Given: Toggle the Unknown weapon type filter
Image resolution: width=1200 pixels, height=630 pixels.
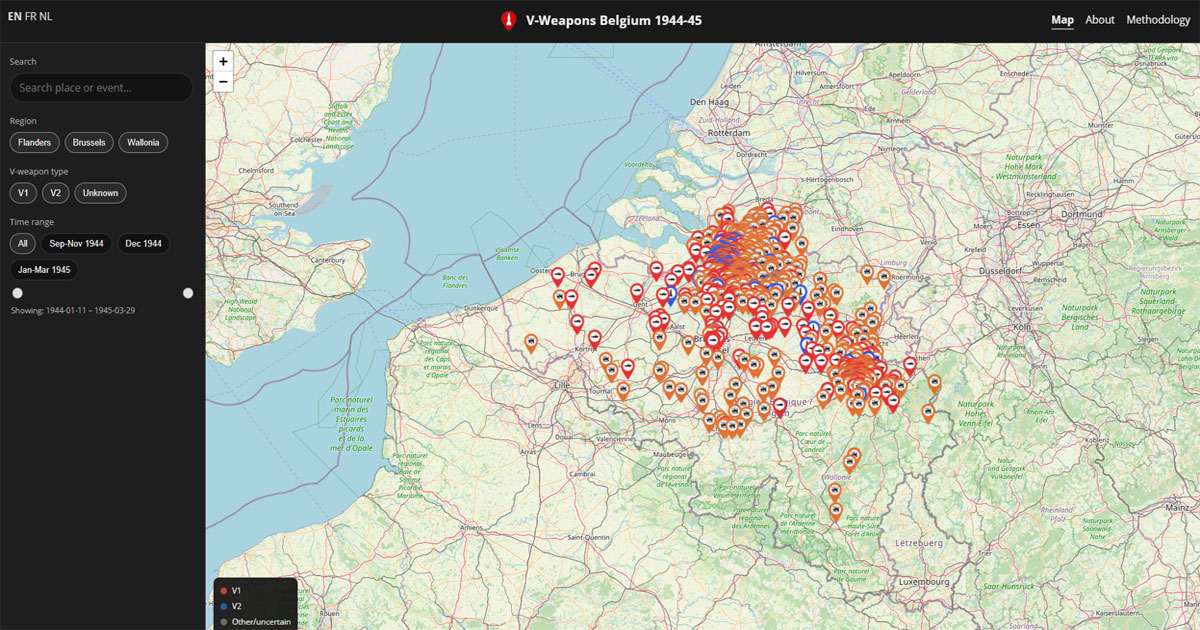Looking at the screenshot, I should (100, 192).
